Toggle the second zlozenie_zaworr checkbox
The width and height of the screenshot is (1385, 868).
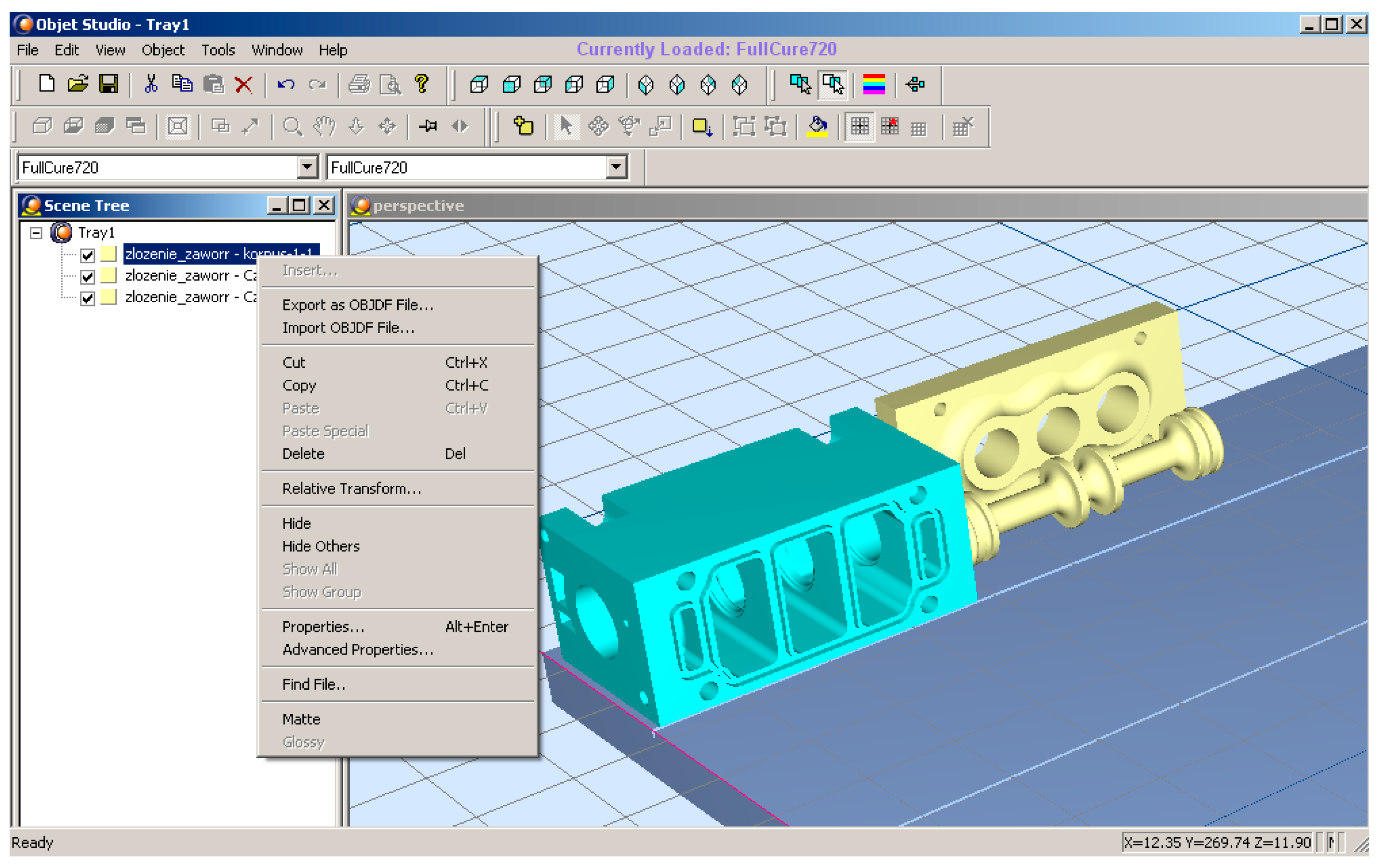click(x=87, y=277)
